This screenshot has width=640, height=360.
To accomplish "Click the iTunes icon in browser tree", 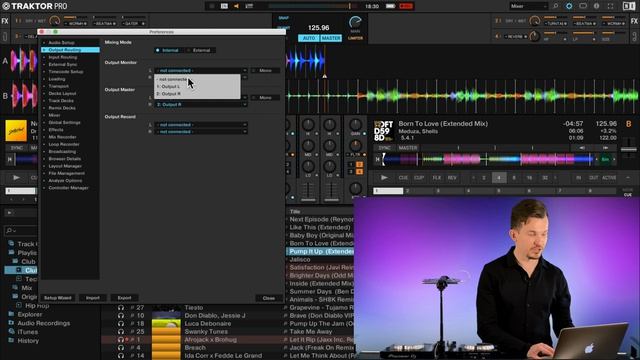I will (x=11, y=332).
